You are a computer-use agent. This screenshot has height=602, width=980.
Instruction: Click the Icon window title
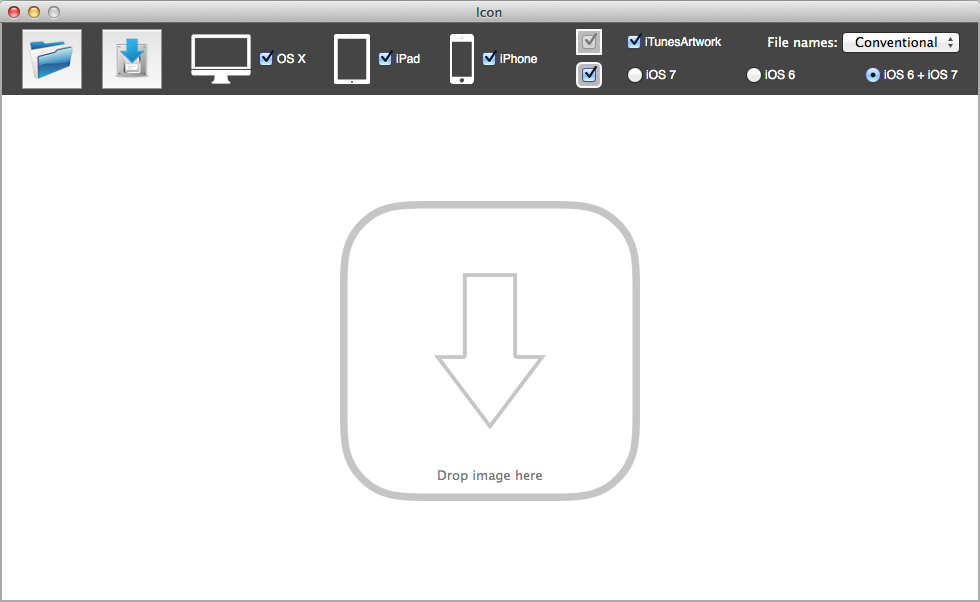click(489, 12)
